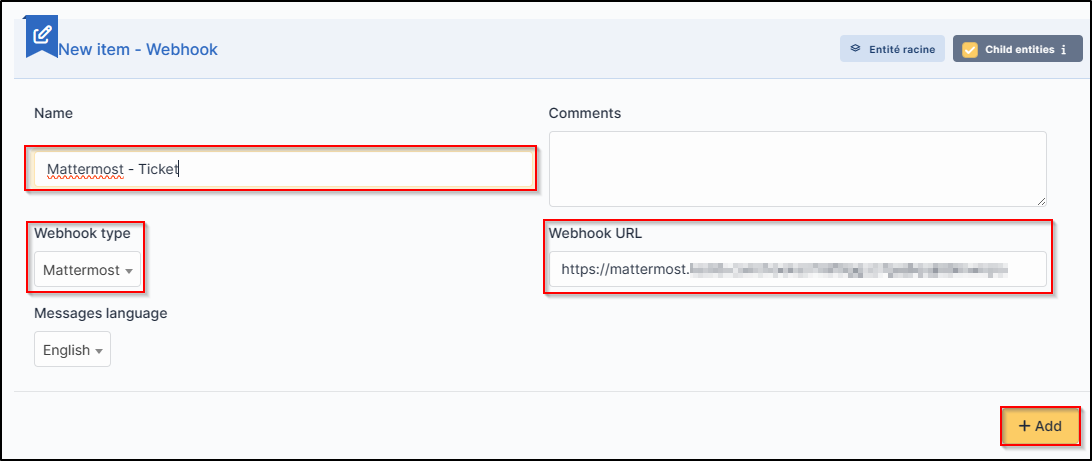Click the Webhook URL label
Viewport: 1092px width, 461px height.
(x=596, y=233)
